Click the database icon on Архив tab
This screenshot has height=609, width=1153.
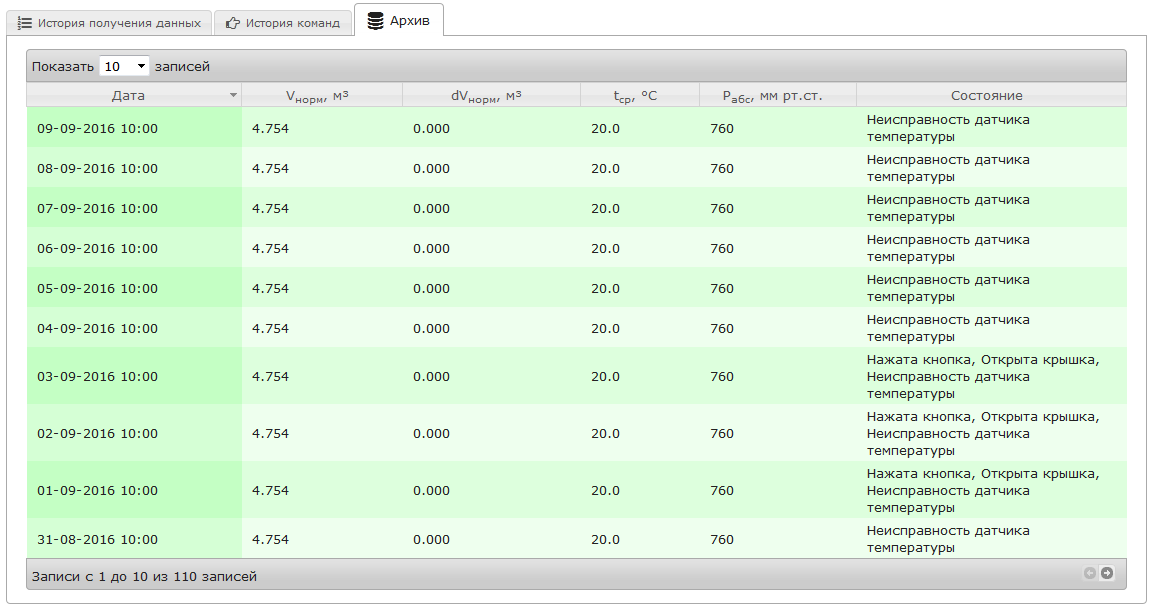pos(375,20)
